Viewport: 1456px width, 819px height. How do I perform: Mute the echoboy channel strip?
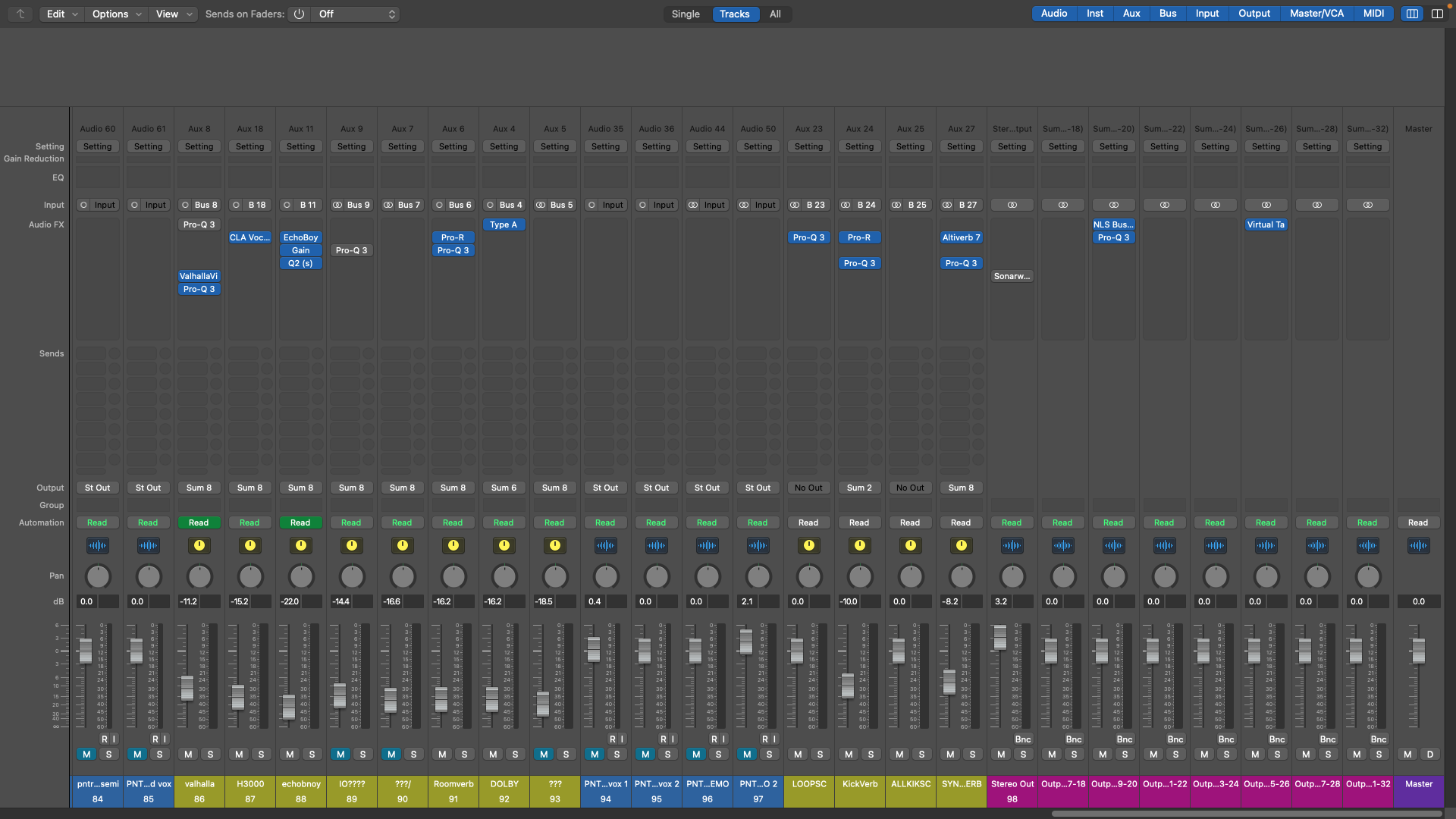[290, 754]
